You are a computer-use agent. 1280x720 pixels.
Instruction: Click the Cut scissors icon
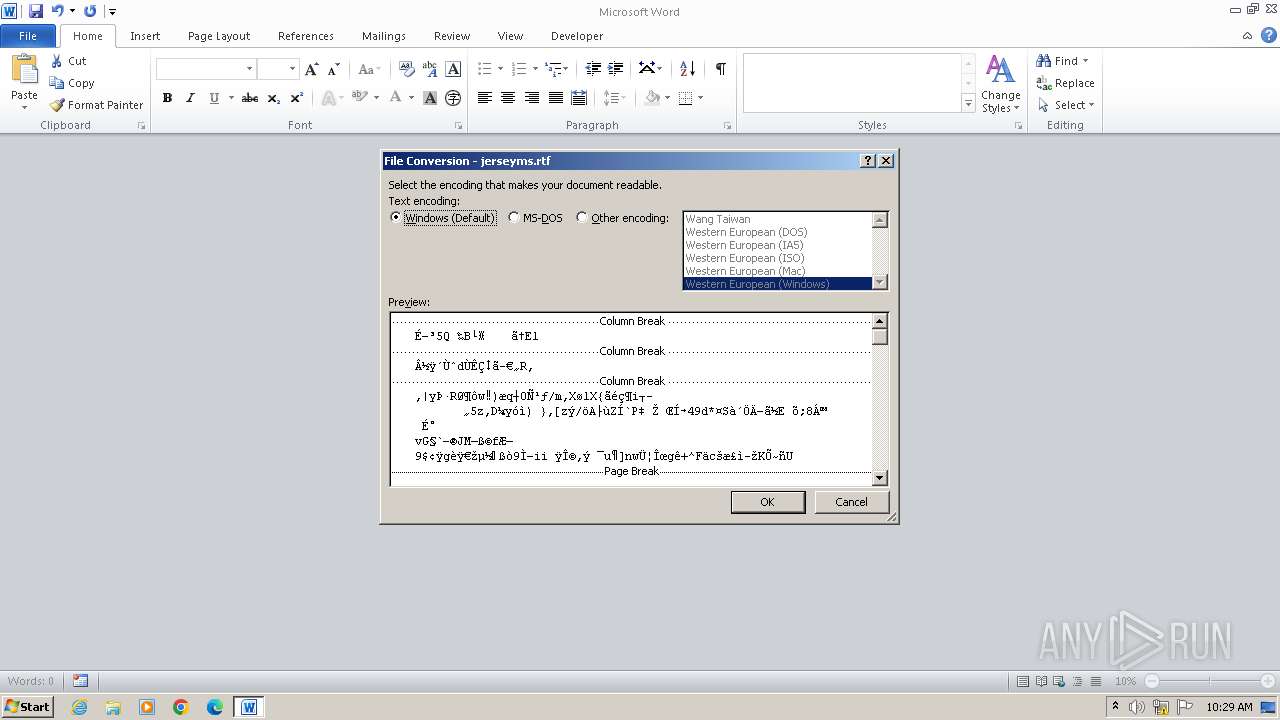click(x=57, y=61)
